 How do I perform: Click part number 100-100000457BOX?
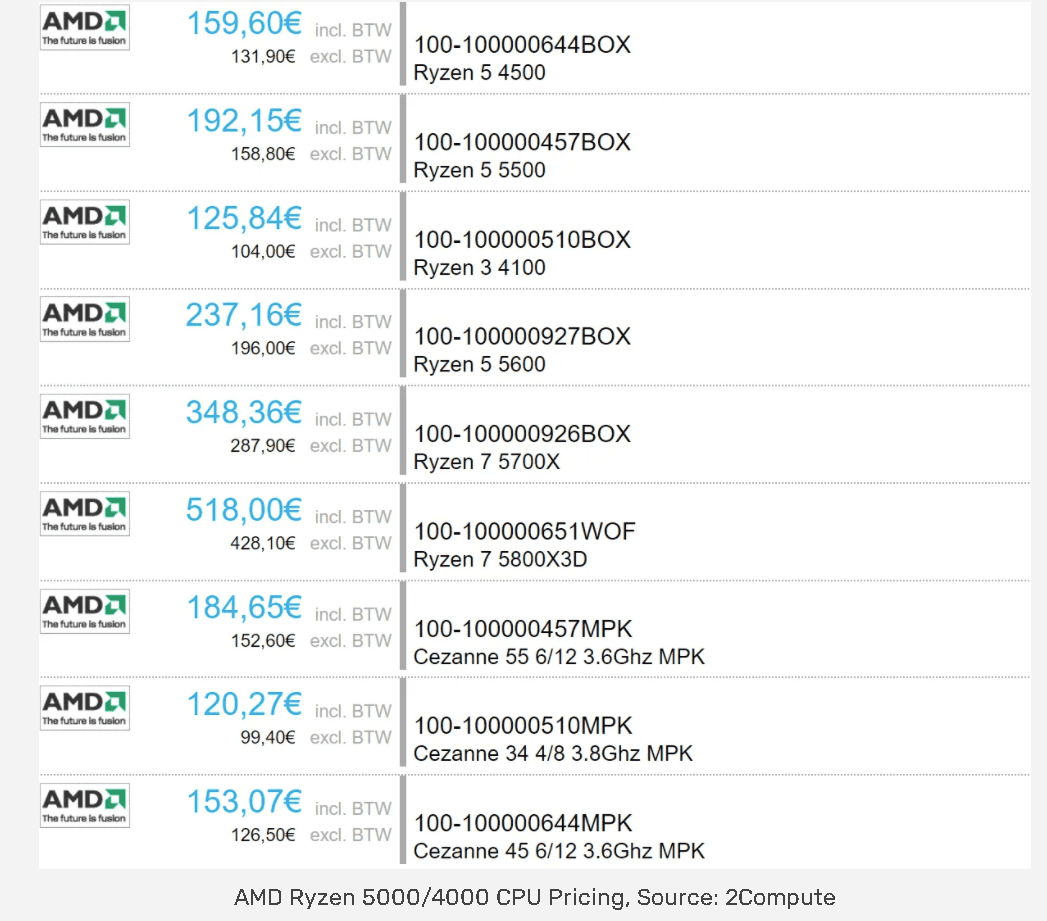522,142
